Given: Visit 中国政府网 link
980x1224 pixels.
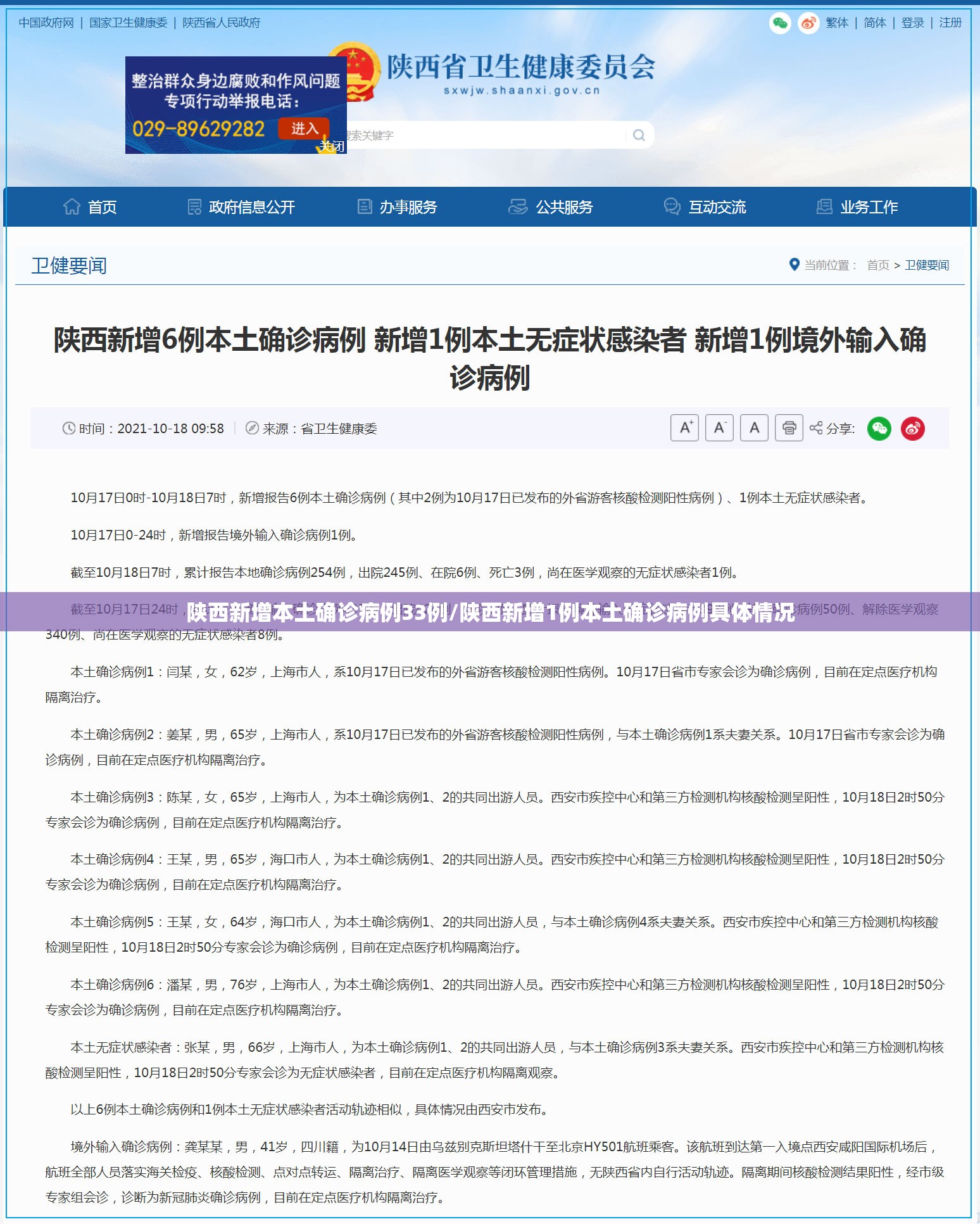Looking at the screenshot, I should coord(46,23).
